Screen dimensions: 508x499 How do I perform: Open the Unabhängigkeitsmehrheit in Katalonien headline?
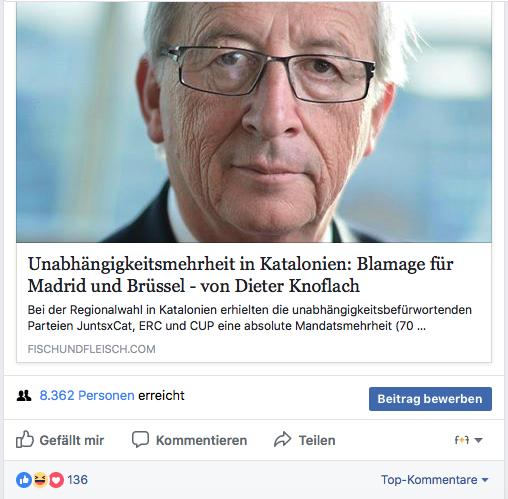pos(240,275)
